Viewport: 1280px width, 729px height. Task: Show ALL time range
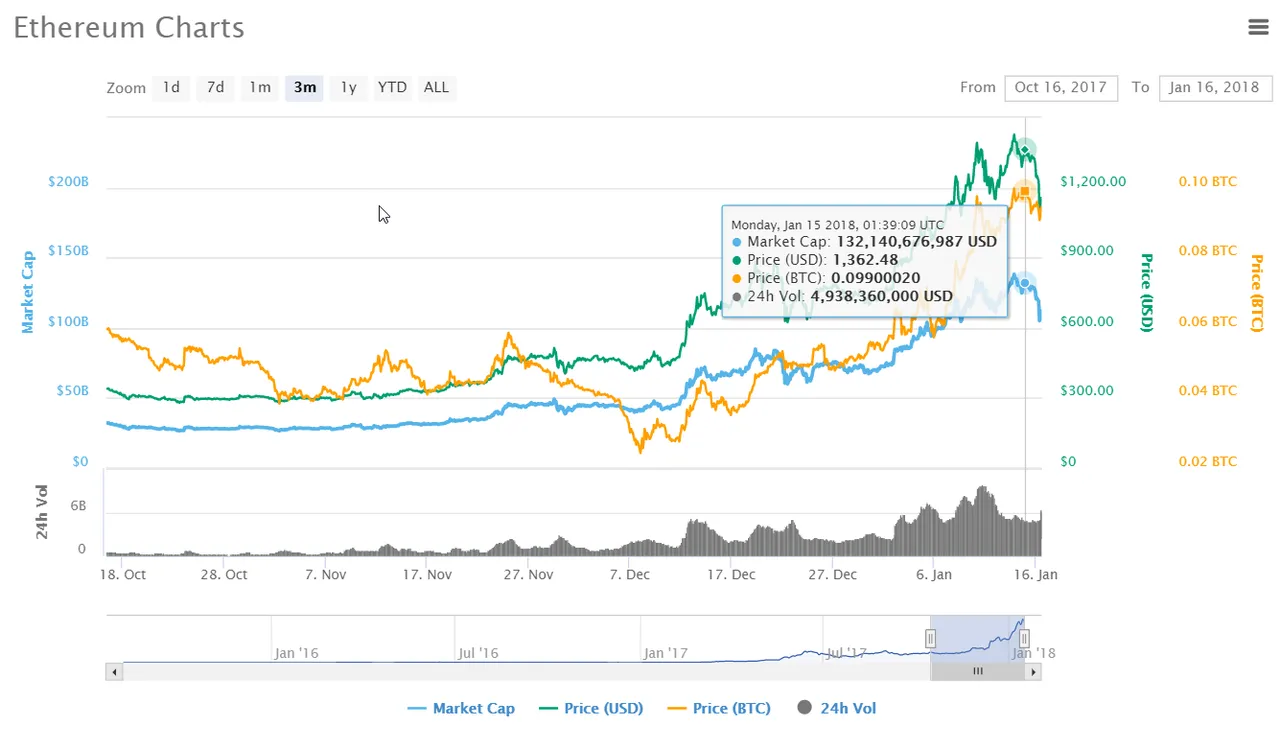point(436,88)
